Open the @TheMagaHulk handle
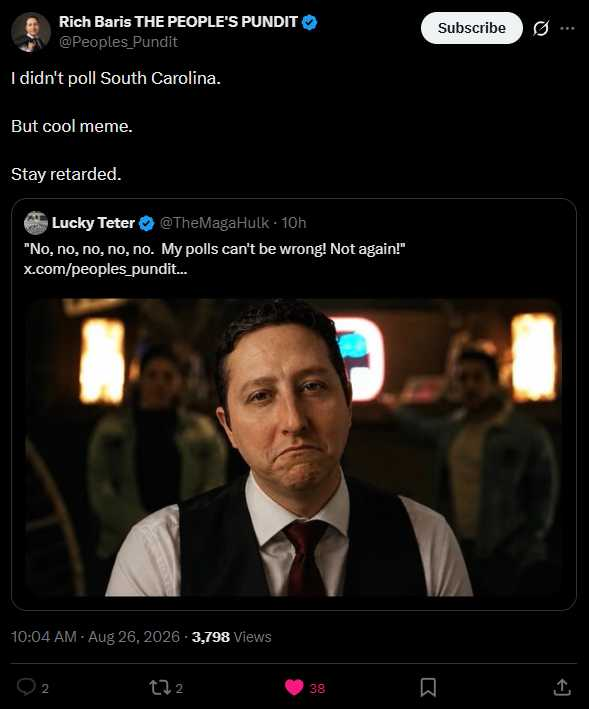The width and height of the screenshot is (589, 709). [x=215, y=222]
